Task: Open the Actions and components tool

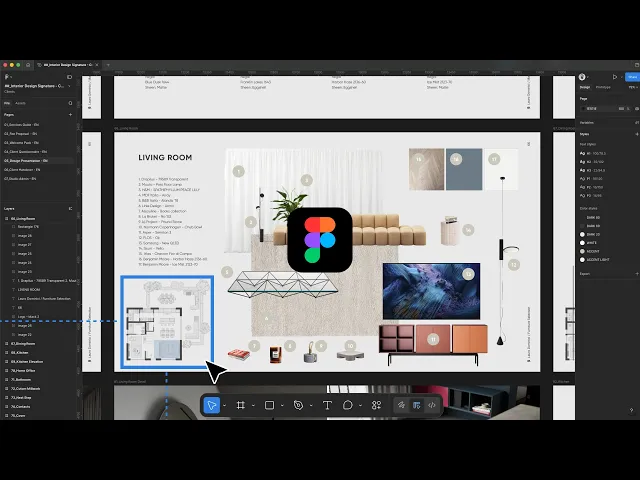Action: click(x=376, y=405)
